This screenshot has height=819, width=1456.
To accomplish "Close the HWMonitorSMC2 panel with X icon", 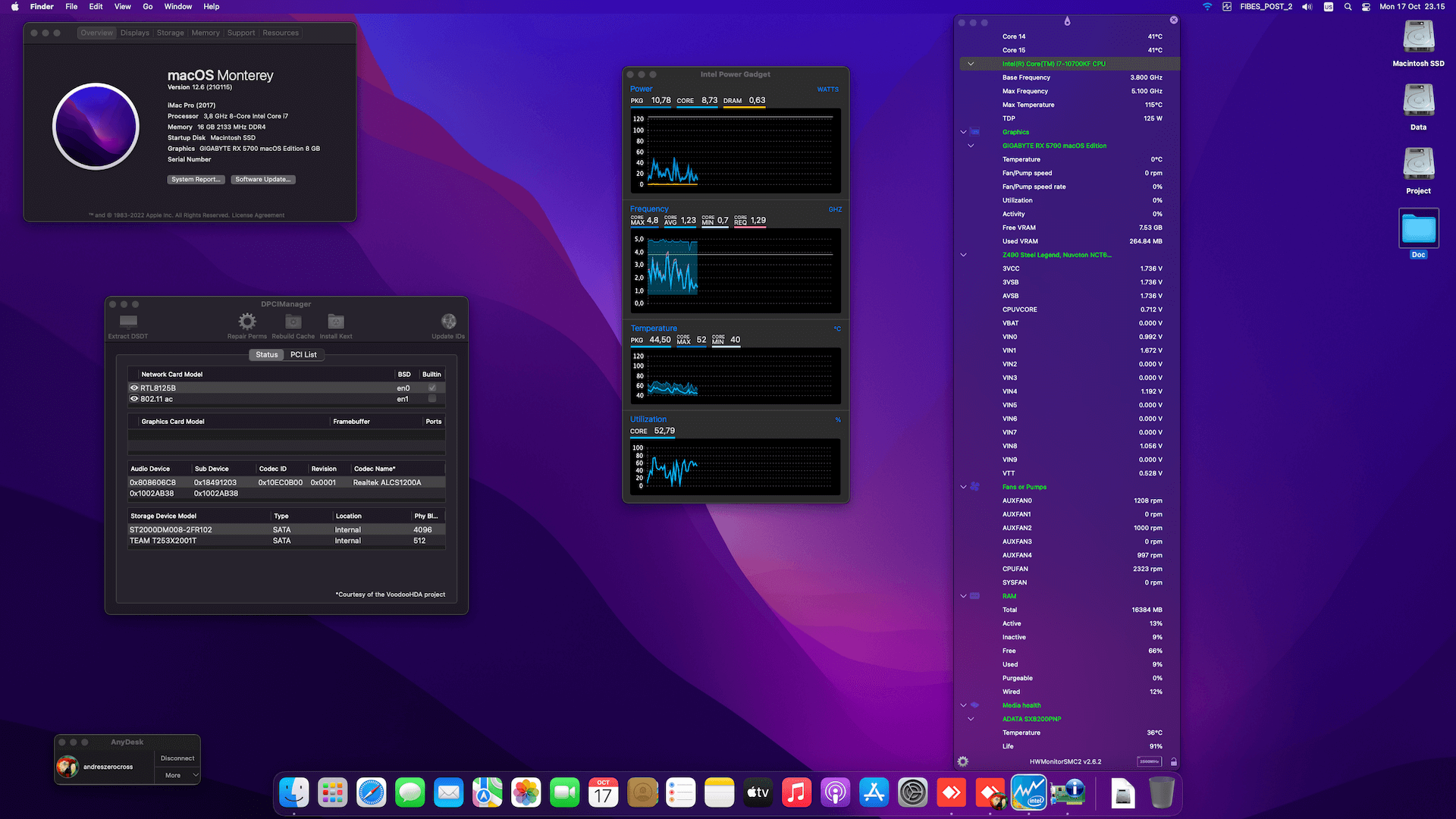I will pyautogui.click(x=1174, y=20).
